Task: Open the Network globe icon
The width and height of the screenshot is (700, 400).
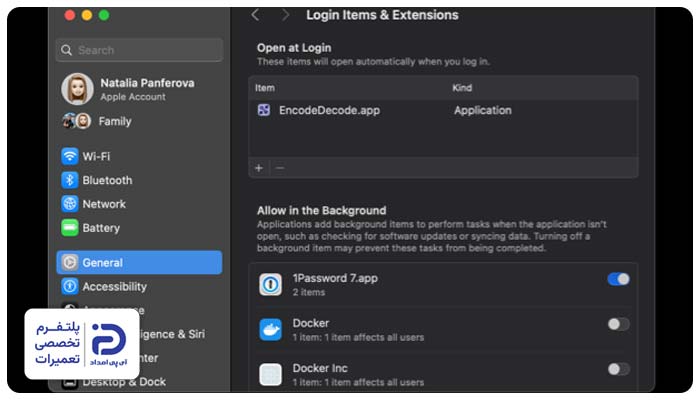Action: tap(70, 204)
